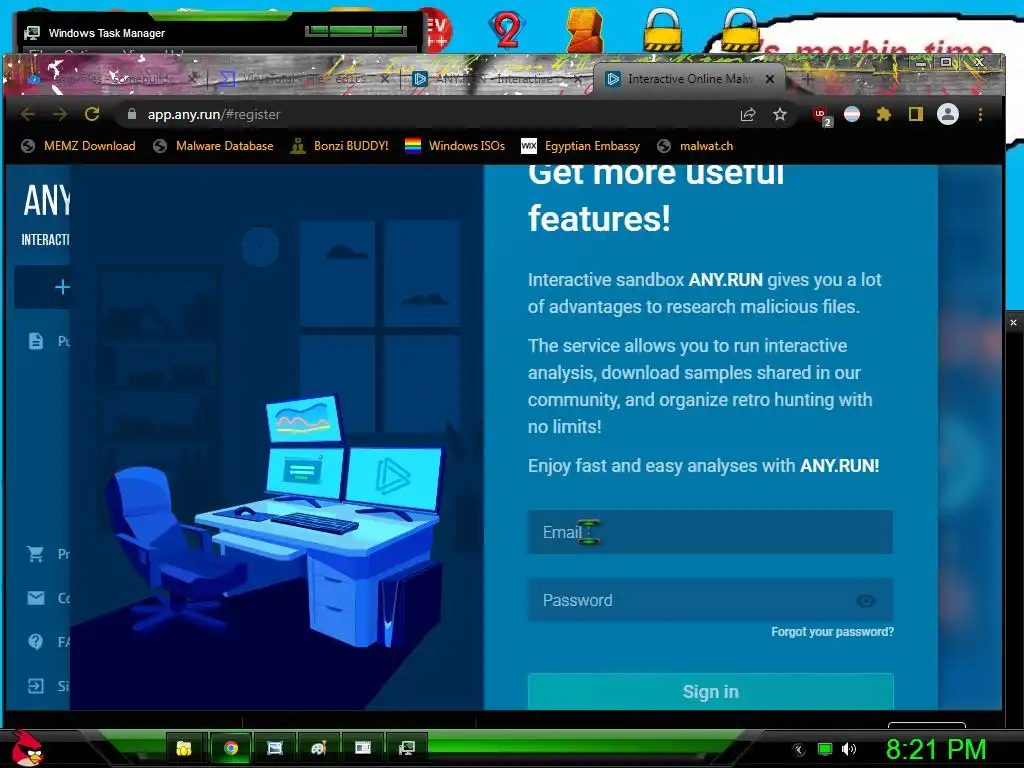Click the 8:21 PM clock
The width and height of the screenshot is (1024, 768).
pyautogui.click(x=935, y=749)
